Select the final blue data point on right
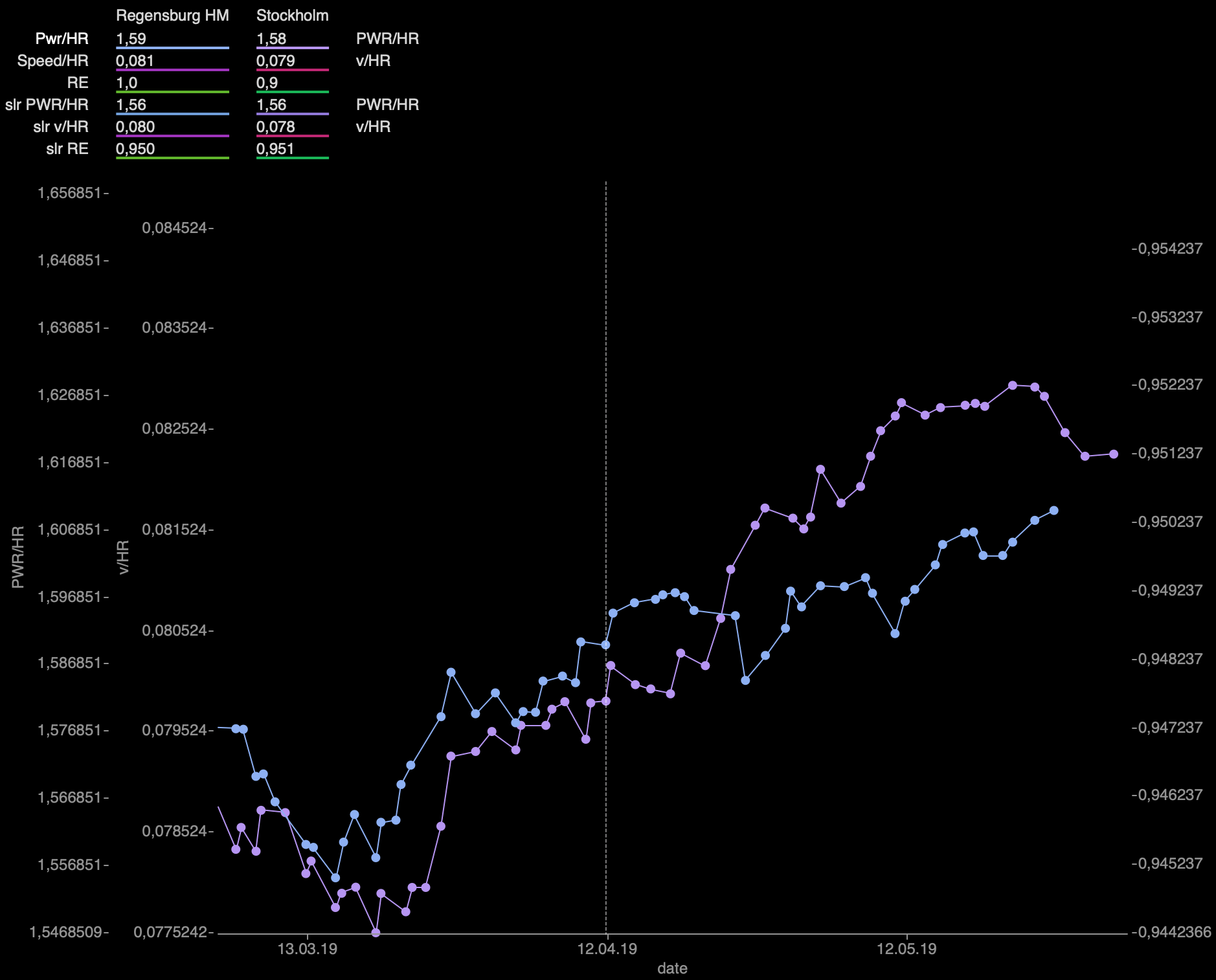Image resolution: width=1216 pixels, height=980 pixels. [1053, 511]
